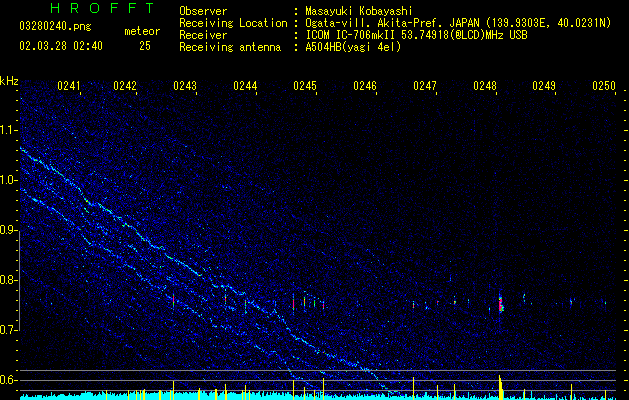Click the 0246 time marker

pos(365,86)
